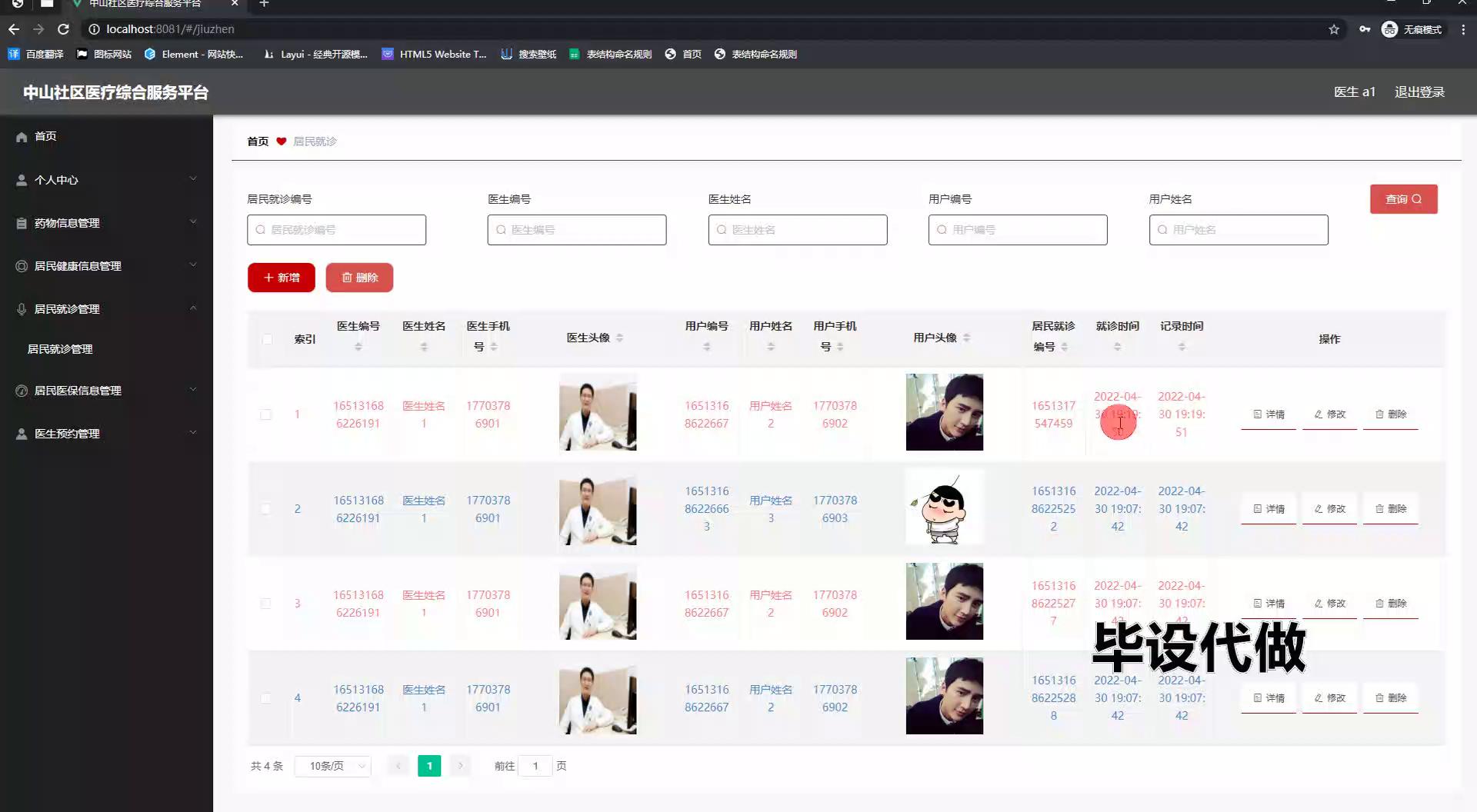The width and height of the screenshot is (1477, 812).
Task: Open the 10条/页 page size dropdown
Action: pos(332,766)
